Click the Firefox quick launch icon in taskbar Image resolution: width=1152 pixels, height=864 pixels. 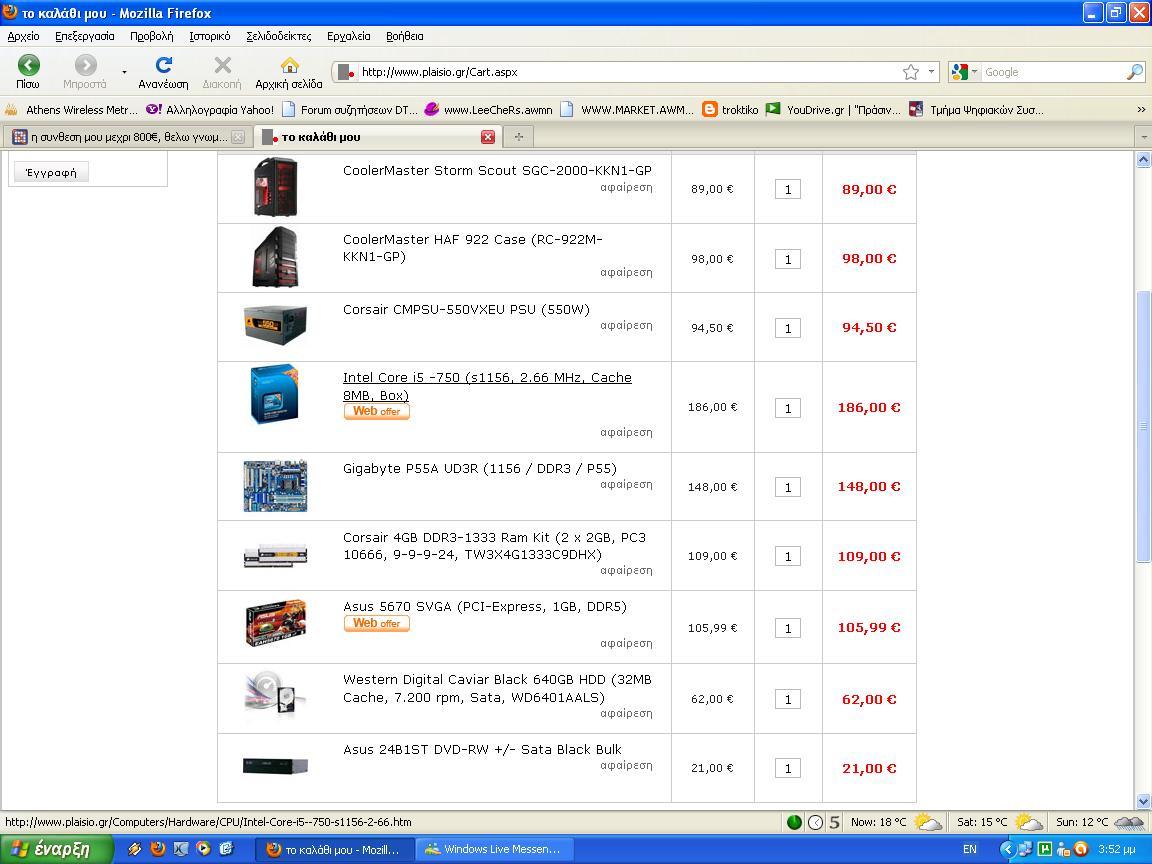tap(157, 849)
